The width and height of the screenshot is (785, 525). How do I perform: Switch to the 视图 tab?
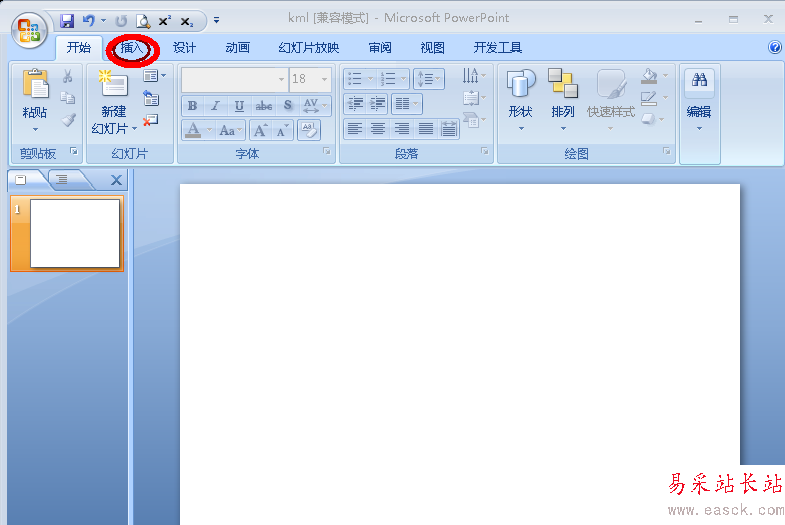pyautogui.click(x=433, y=48)
